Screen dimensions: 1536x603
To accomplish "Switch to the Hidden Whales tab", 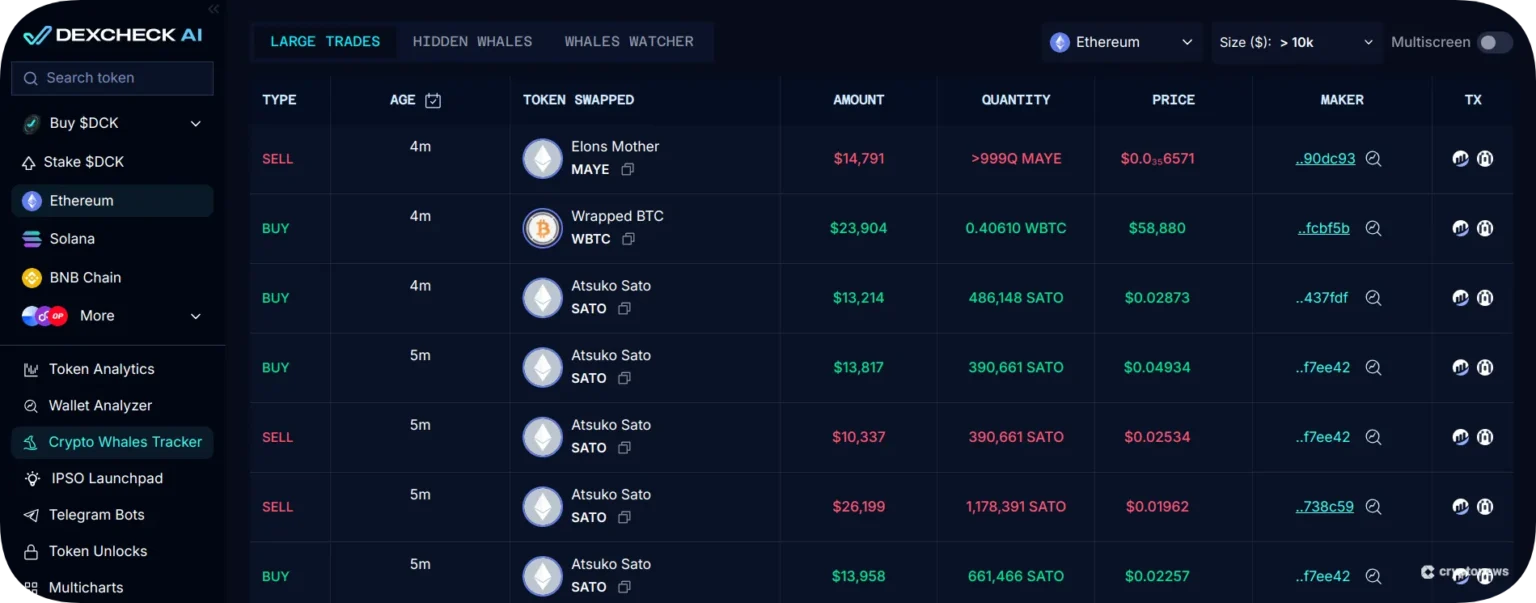I will (472, 42).
